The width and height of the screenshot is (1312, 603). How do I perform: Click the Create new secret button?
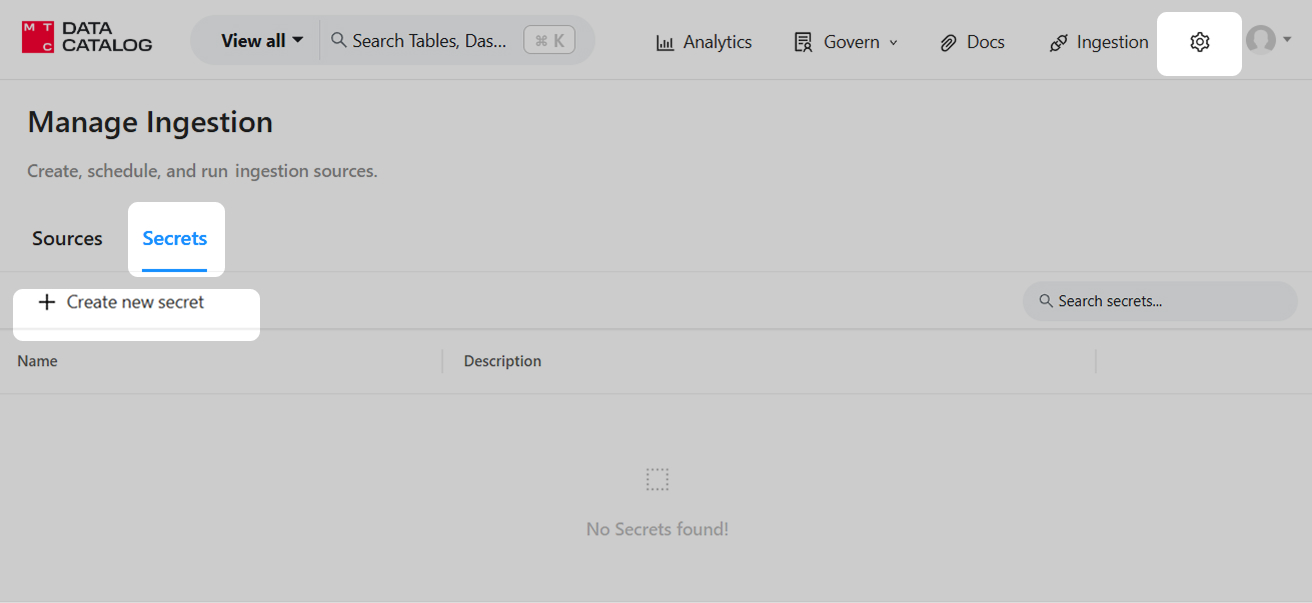[x=135, y=302]
